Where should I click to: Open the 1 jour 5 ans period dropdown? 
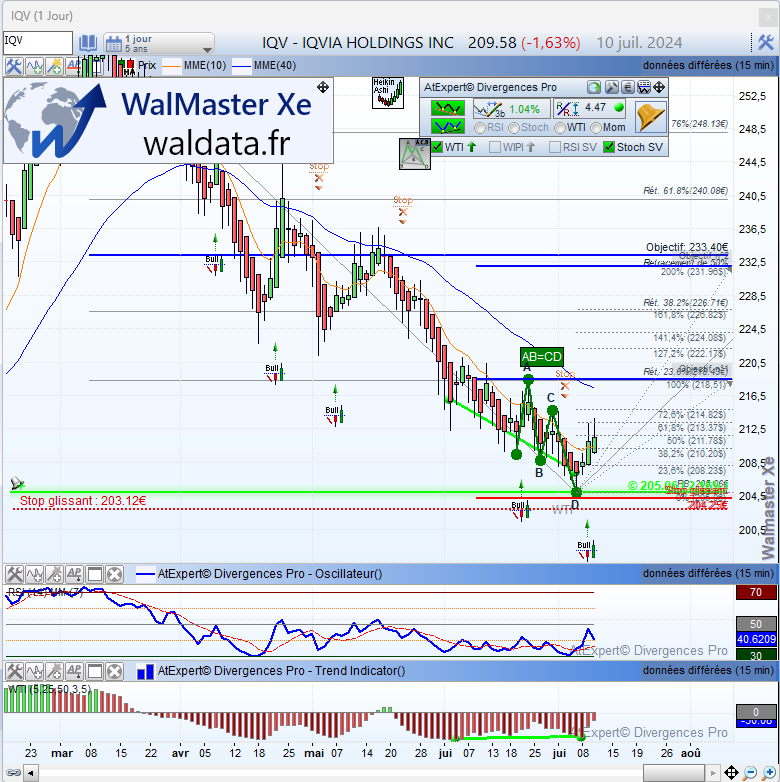tap(159, 43)
